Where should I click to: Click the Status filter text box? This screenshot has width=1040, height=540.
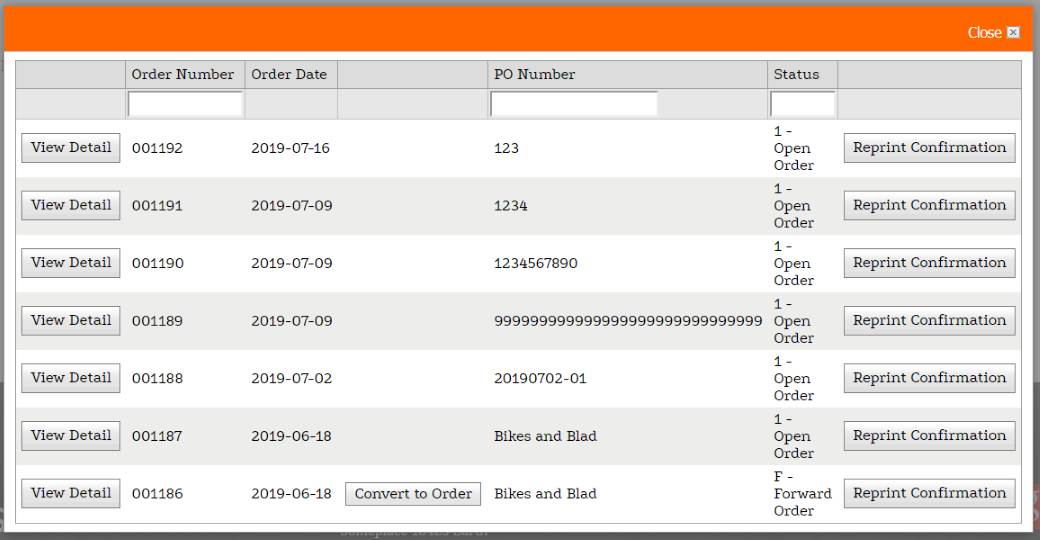[x=802, y=104]
